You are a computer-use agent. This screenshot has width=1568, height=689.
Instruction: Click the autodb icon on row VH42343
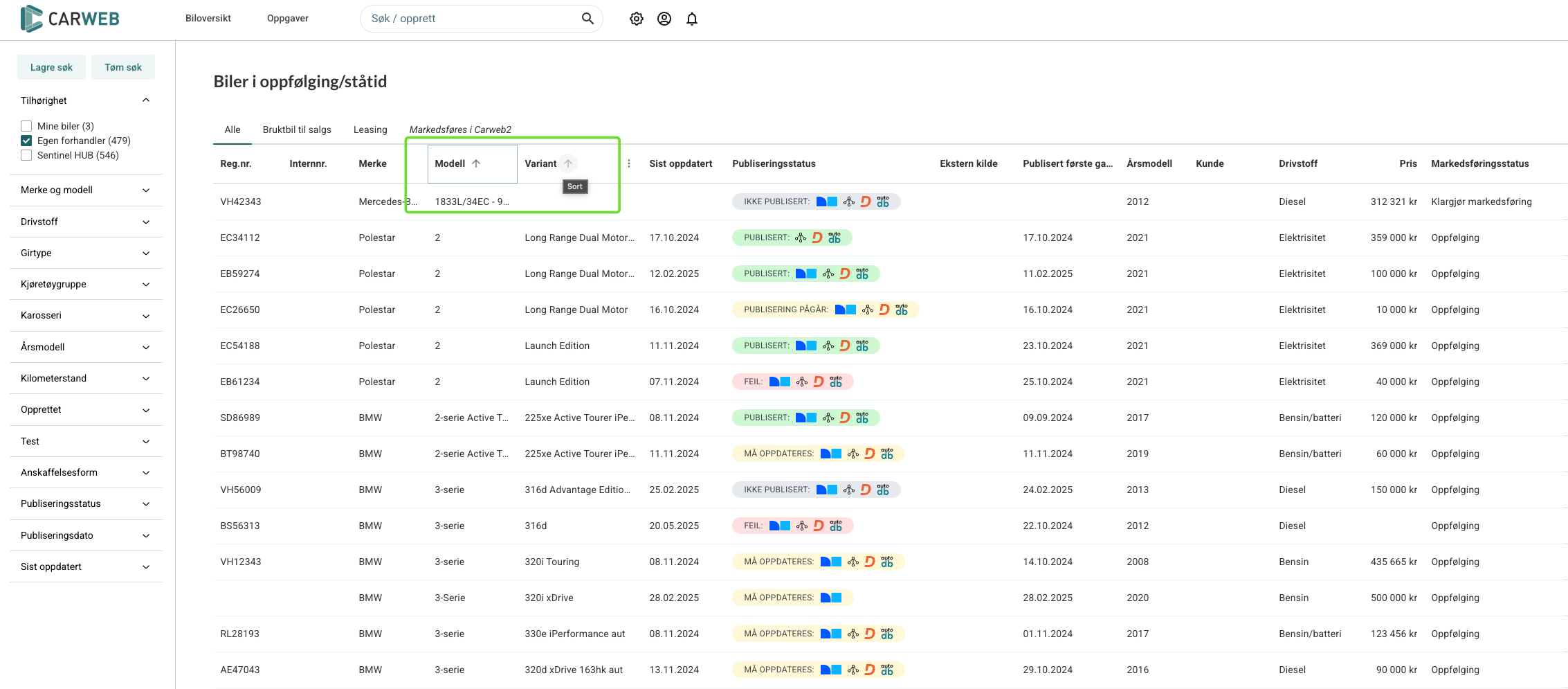pyautogui.click(x=883, y=202)
